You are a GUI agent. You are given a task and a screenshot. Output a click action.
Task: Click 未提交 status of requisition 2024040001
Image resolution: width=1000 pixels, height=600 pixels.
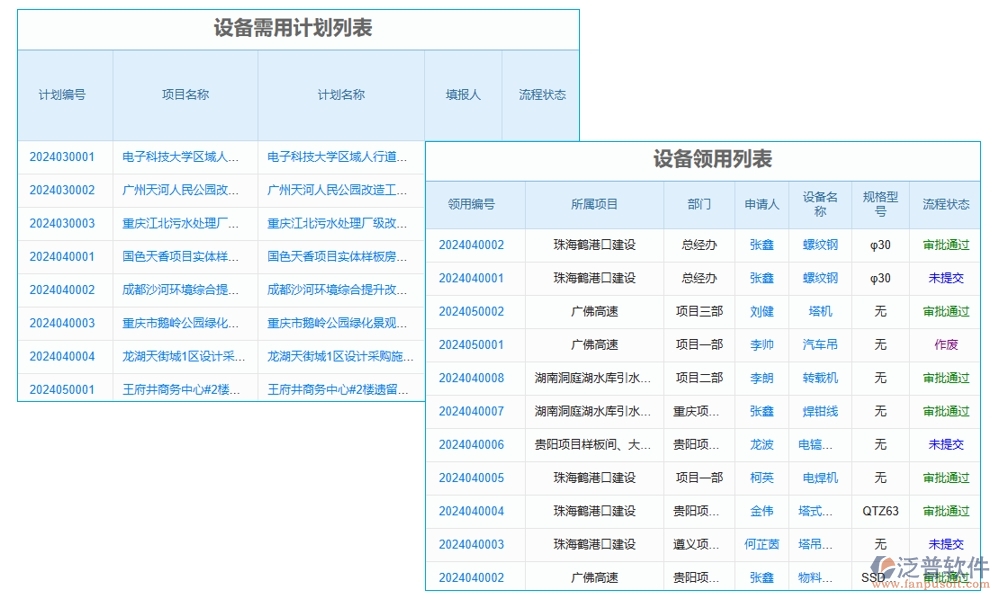tap(944, 278)
